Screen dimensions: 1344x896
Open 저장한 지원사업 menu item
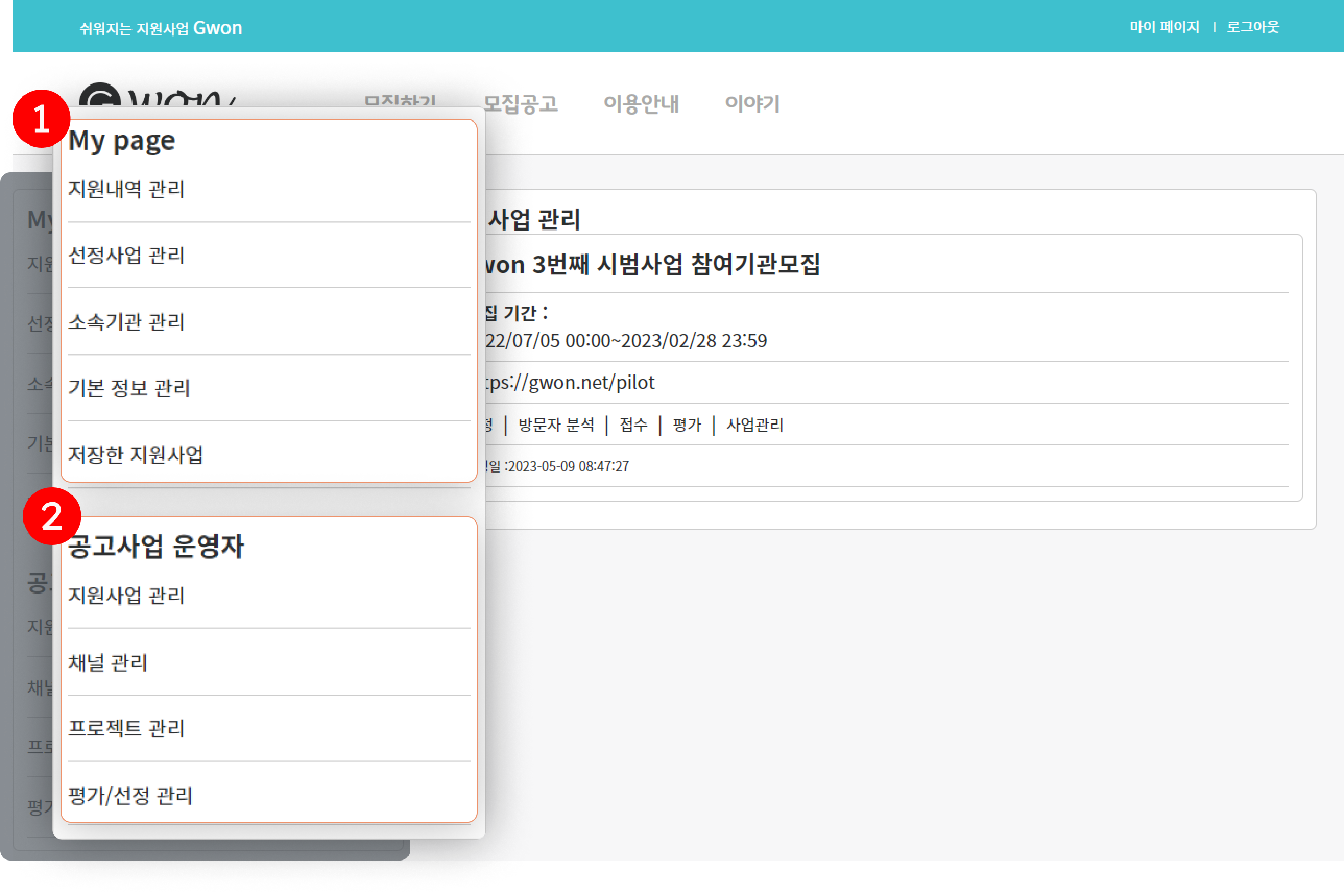(x=136, y=455)
